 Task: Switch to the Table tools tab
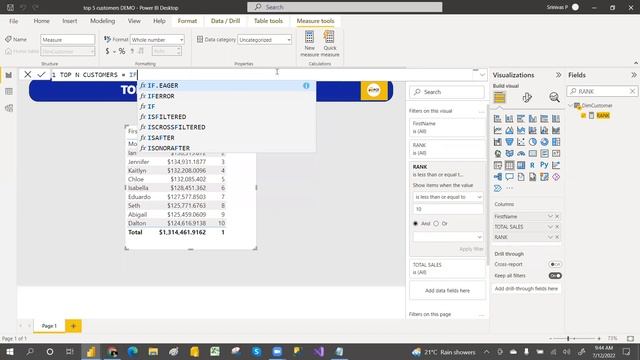268,21
